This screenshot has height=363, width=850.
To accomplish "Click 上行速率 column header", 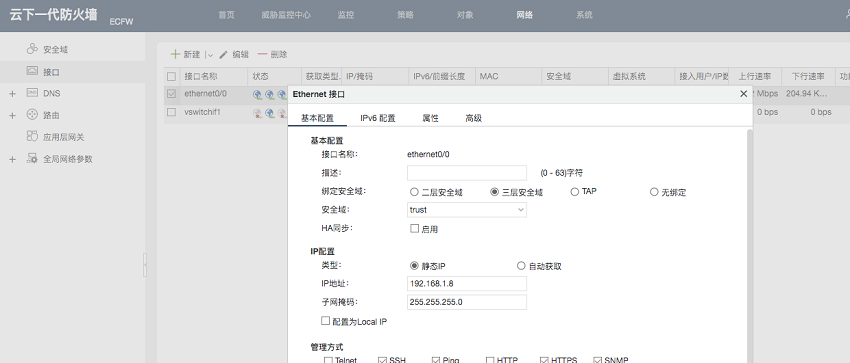I will (755, 76).
